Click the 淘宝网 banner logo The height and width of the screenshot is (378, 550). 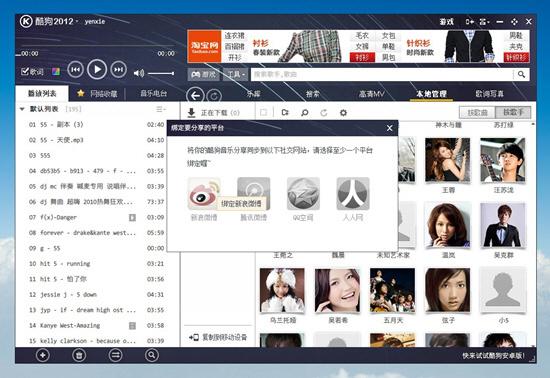[204, 46]
